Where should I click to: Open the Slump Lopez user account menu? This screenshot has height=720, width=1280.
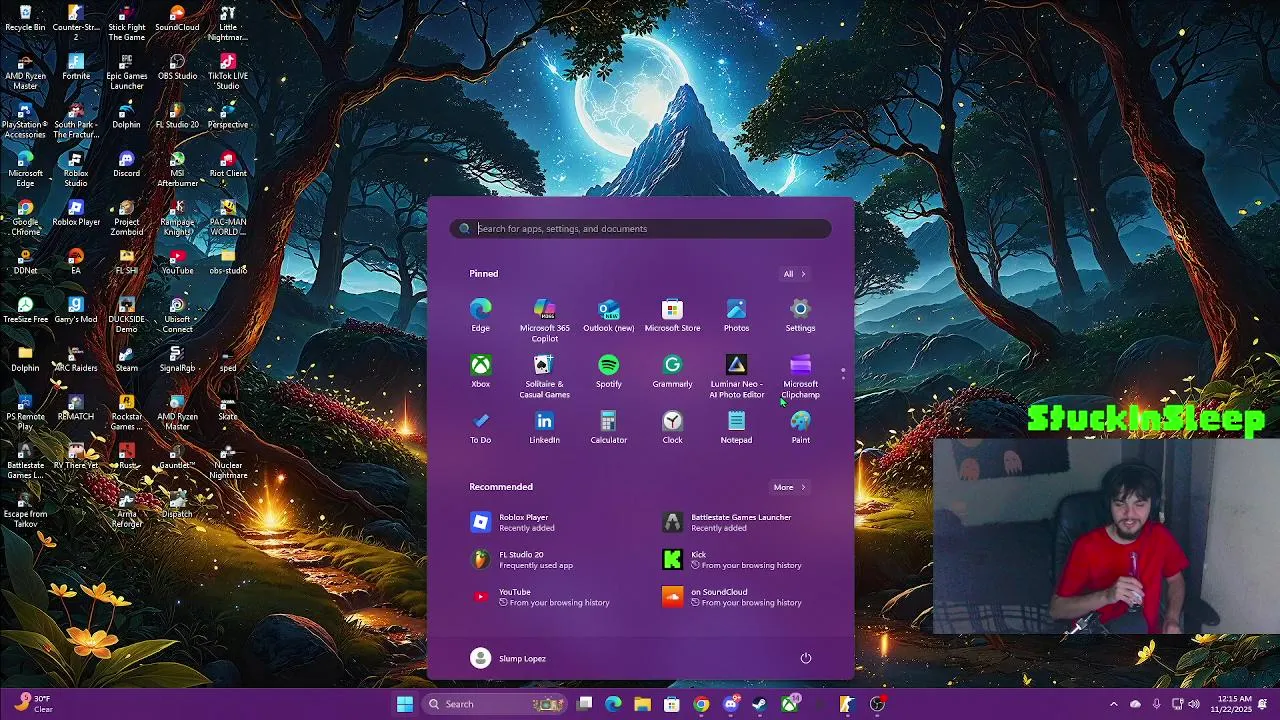click(508, 658)
